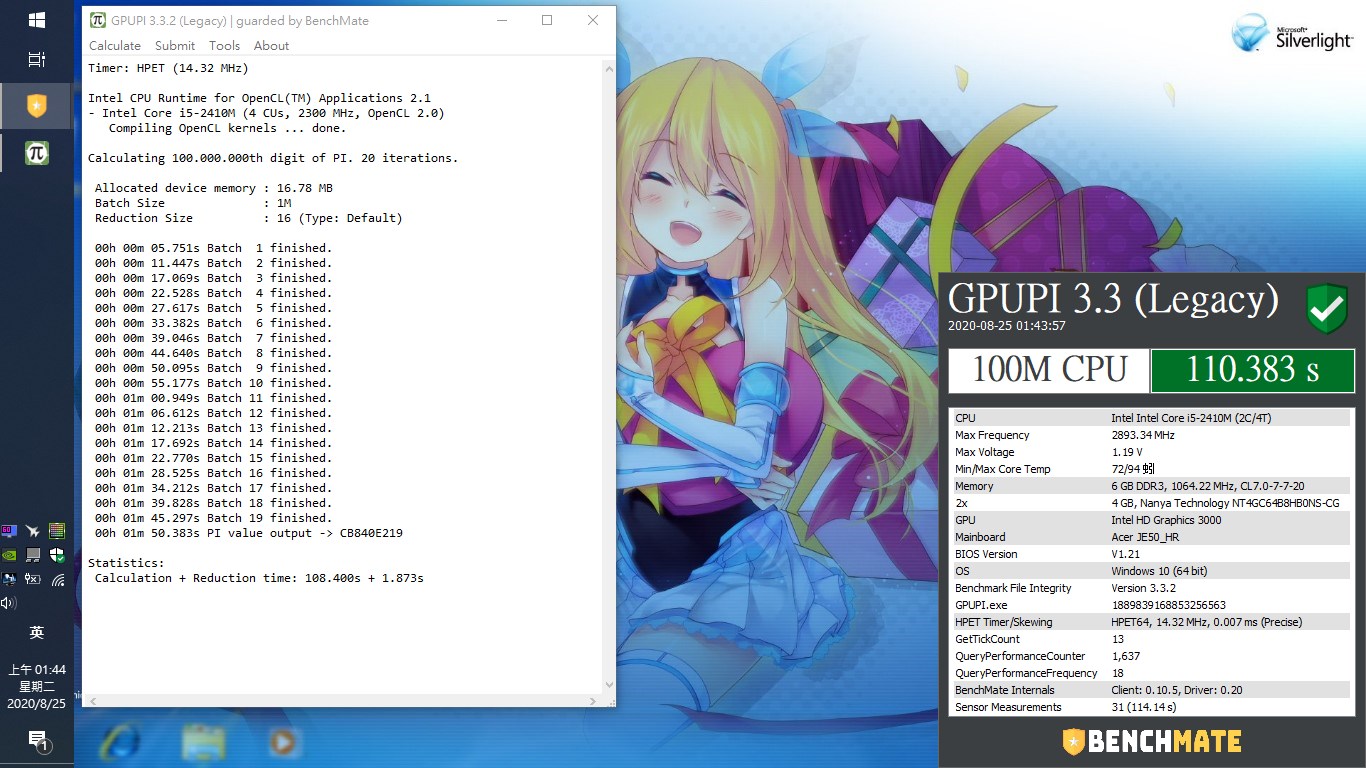Click the Reduction Size line

pos(248,218)
